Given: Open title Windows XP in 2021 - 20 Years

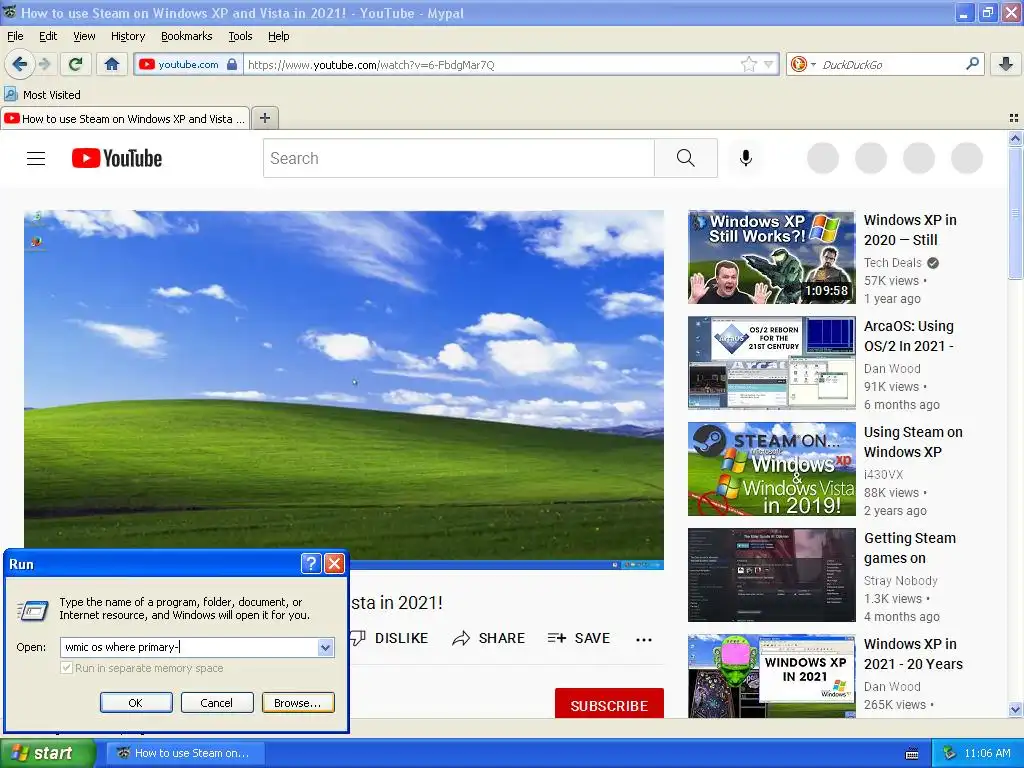Looking at the screenshot, I should (x=913, y=654).
